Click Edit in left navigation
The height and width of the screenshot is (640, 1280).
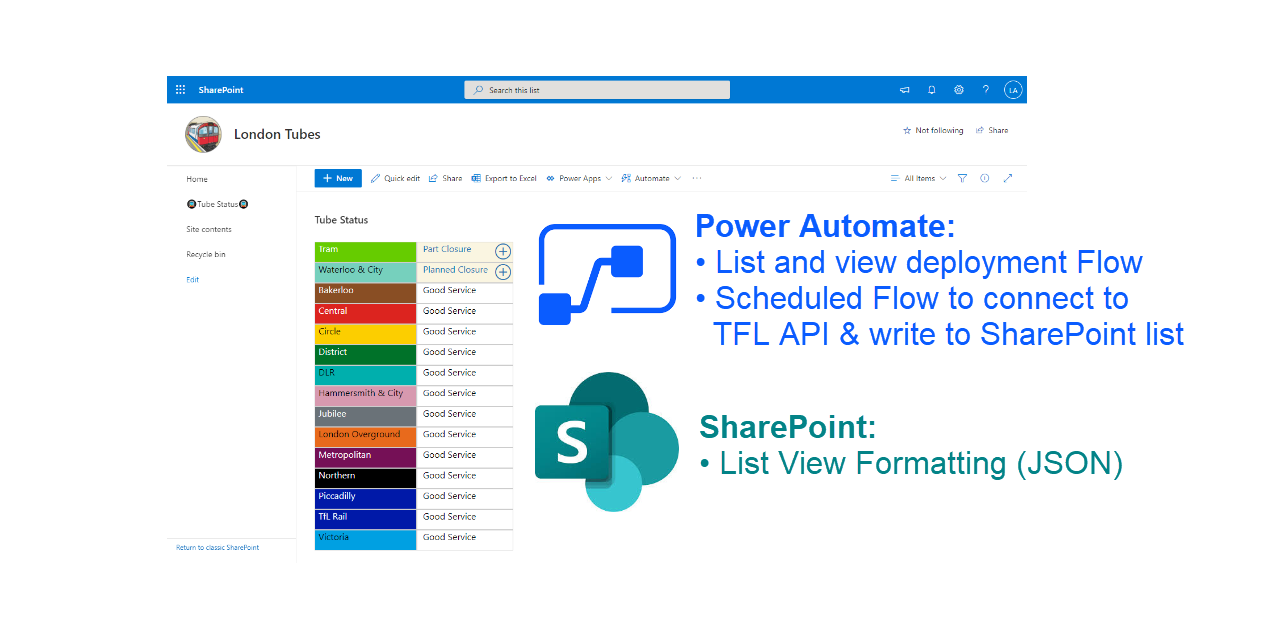tap(193, 279)
